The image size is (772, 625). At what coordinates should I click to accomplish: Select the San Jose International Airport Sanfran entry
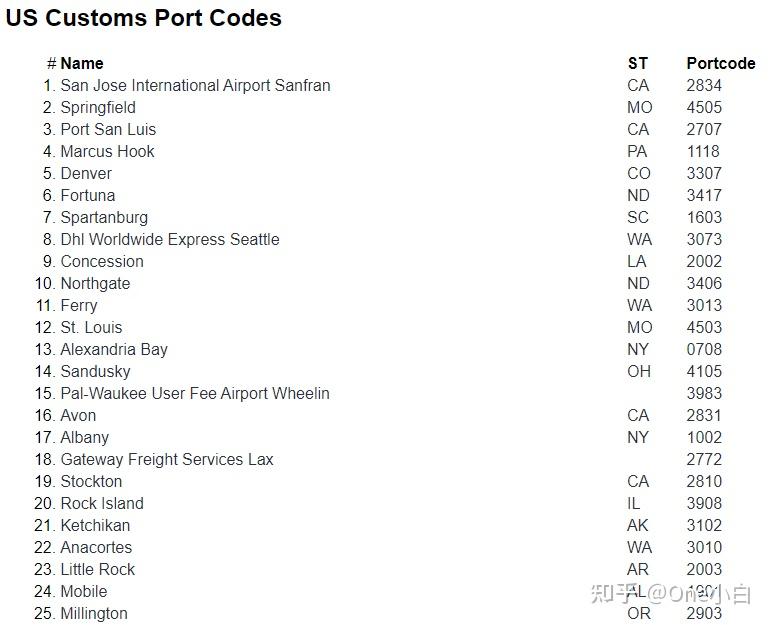pos(195,85)
